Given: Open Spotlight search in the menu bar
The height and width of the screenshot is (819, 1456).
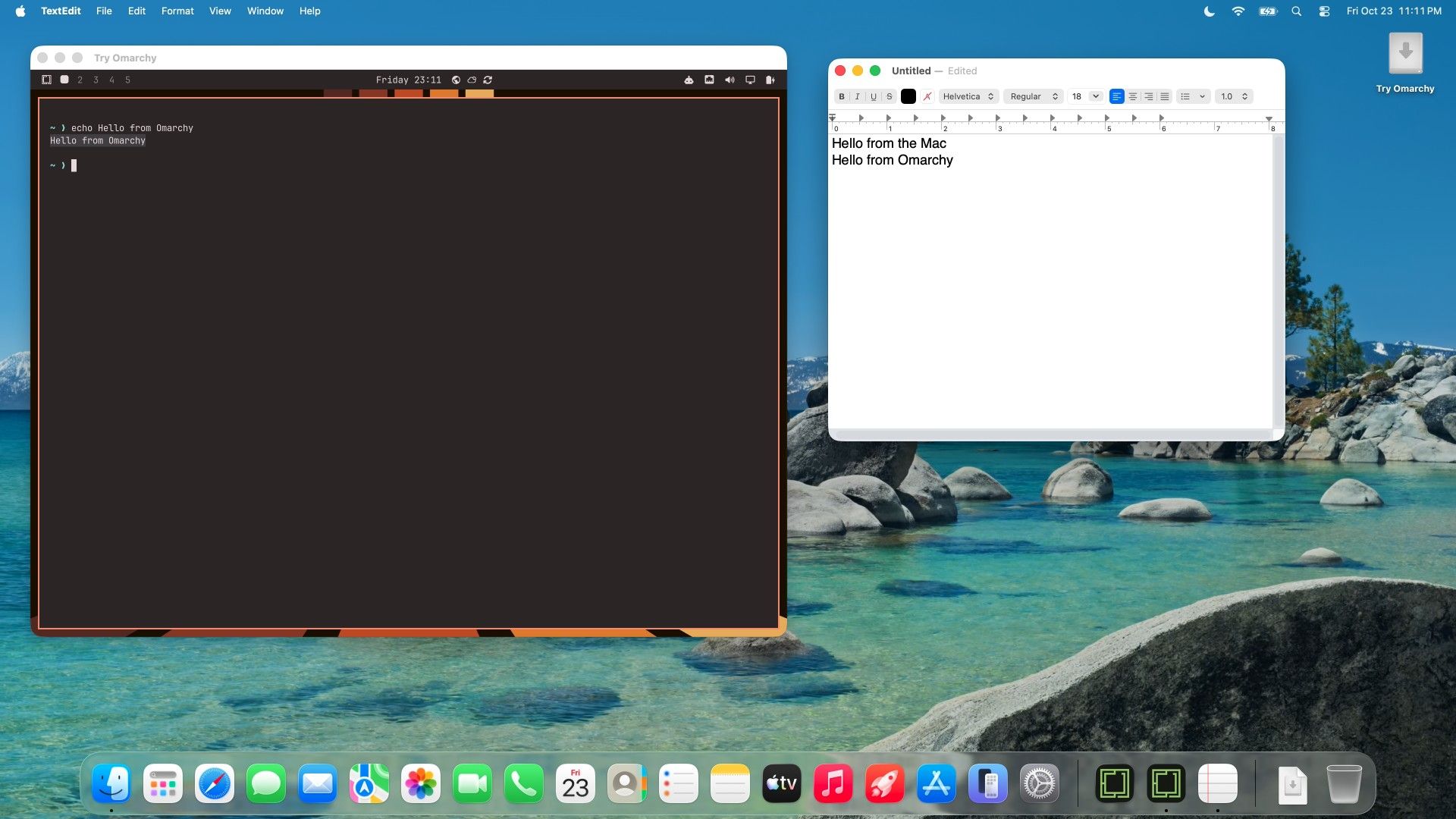Looking at the screenshot, I should tap(1297, 11).
